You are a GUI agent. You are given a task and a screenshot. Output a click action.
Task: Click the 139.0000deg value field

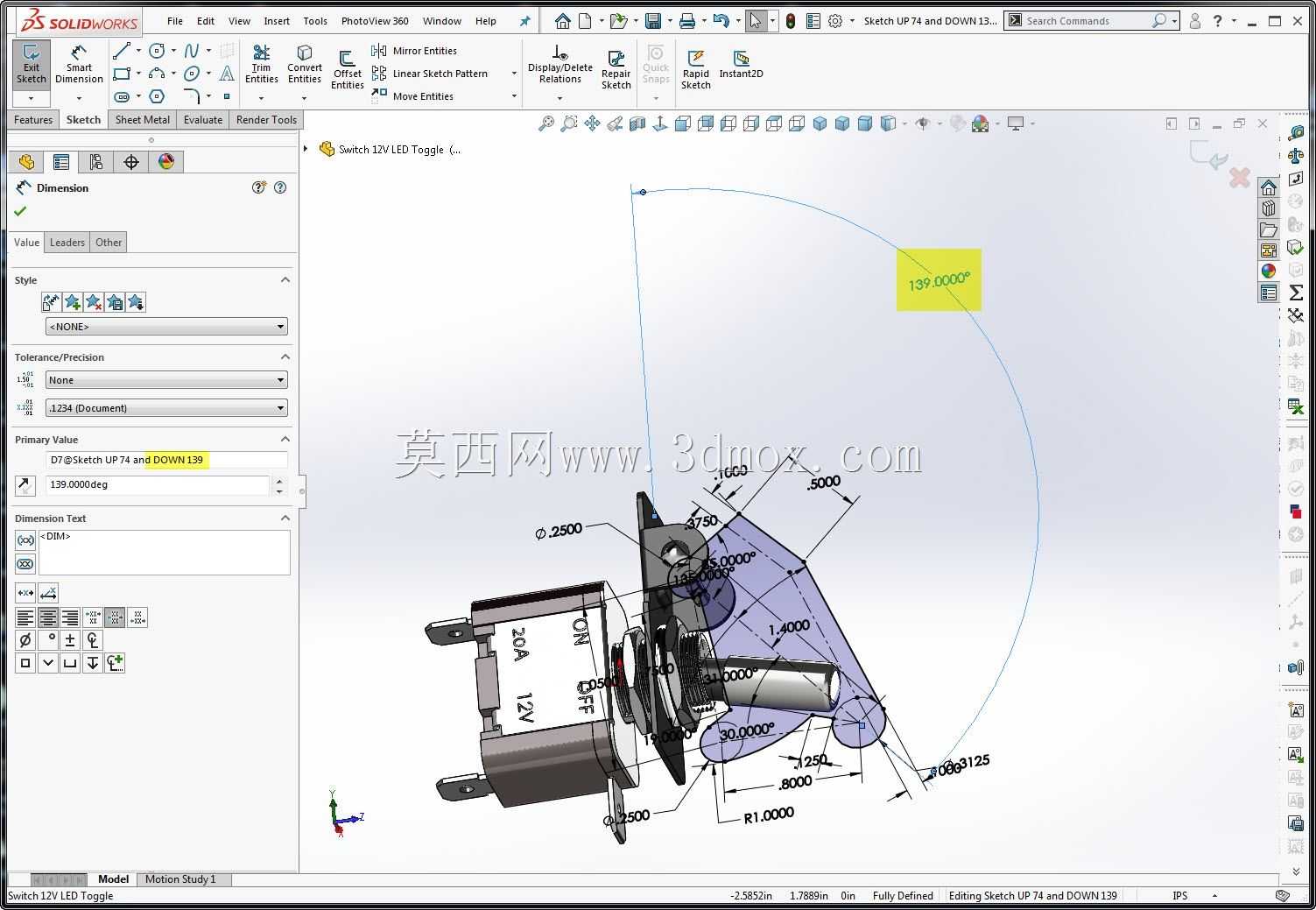click(x=158, y=484)
